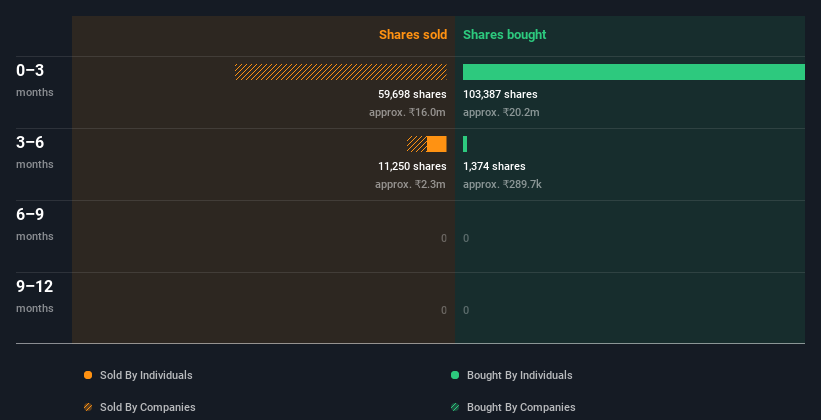Click the 1,374 shares value

tap(494, 166)
